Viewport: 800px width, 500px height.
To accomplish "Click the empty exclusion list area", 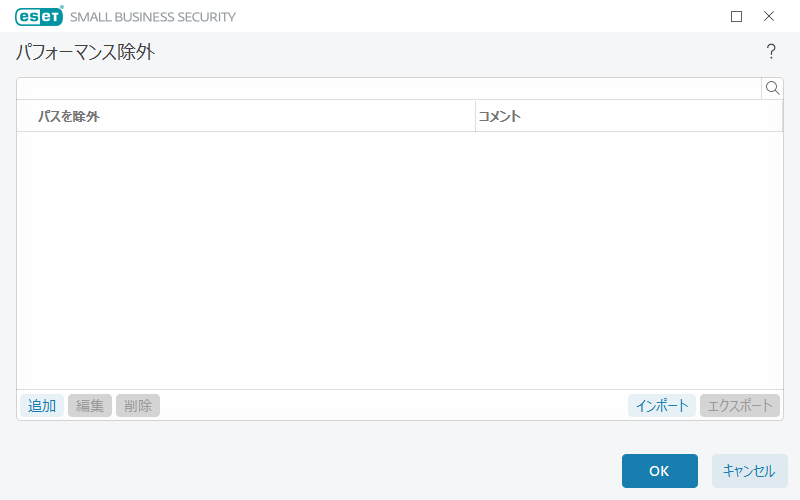I will (400, 260).
